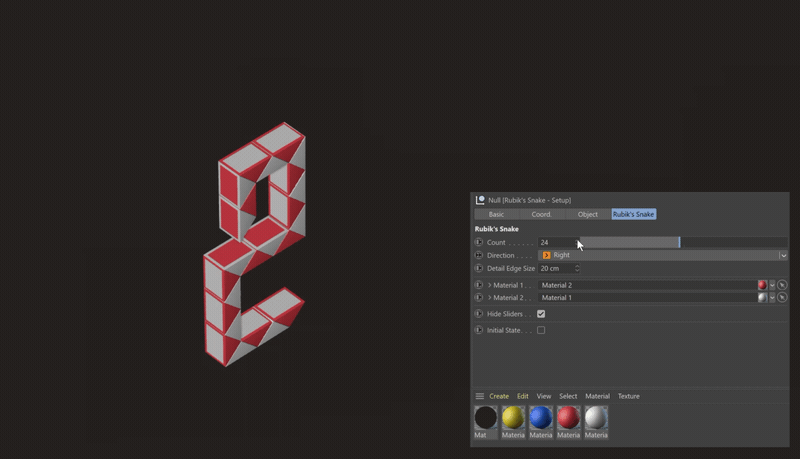Open the Direction dropdown set to Right

662,255
